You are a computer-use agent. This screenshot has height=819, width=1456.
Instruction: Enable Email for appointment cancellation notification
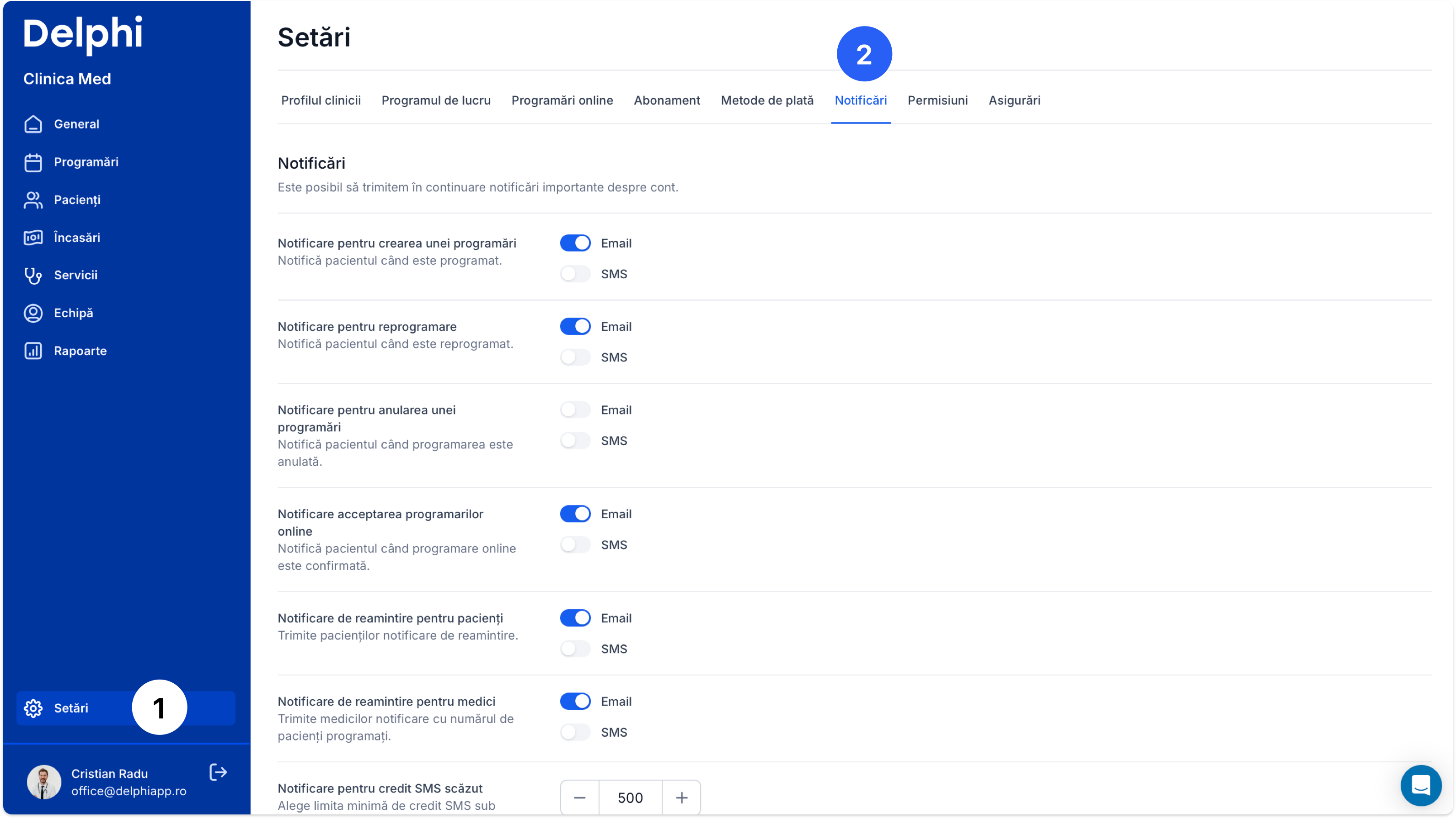click(x=575, y=410)
